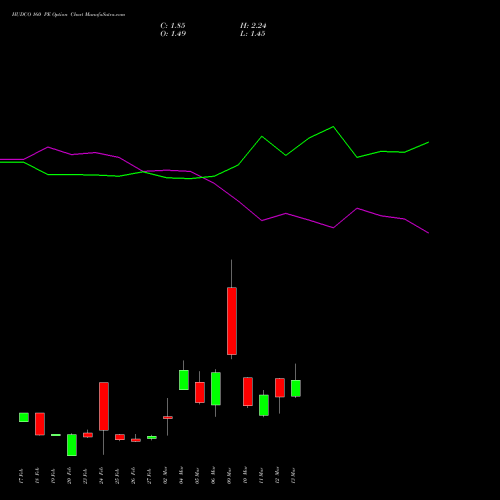Click the close value C: 1.85
The height and width of the screenshot is (500, 500).
coord(173,26)
